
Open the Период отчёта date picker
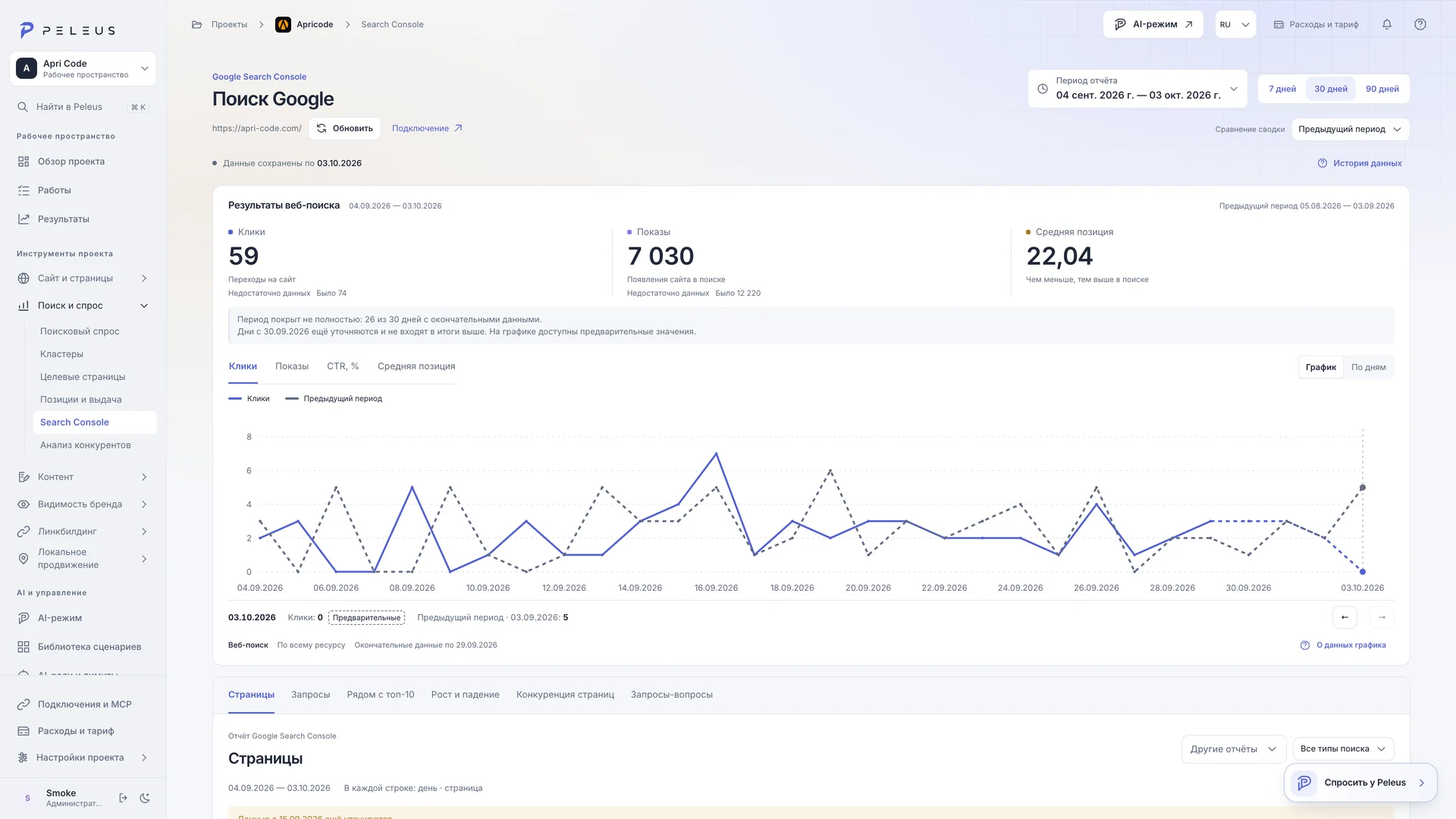[x=1137, y=89]
